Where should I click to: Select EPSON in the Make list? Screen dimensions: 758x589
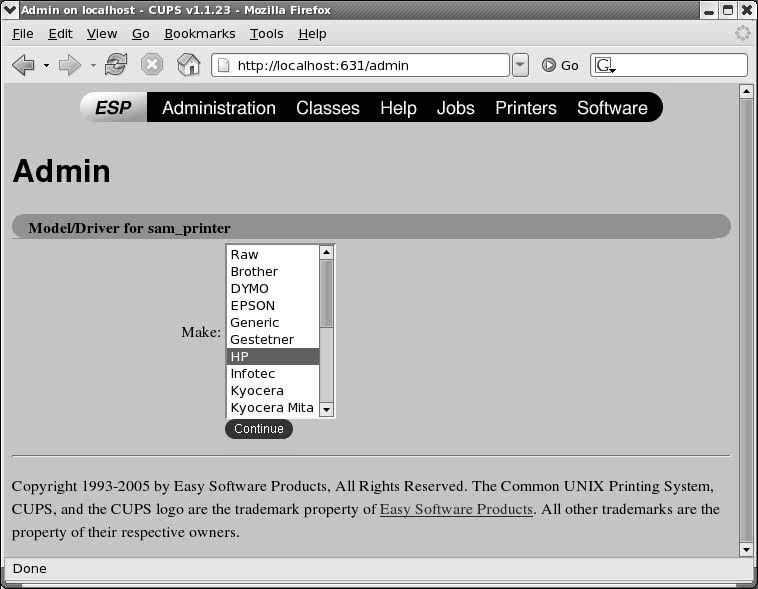pos(273,306)
